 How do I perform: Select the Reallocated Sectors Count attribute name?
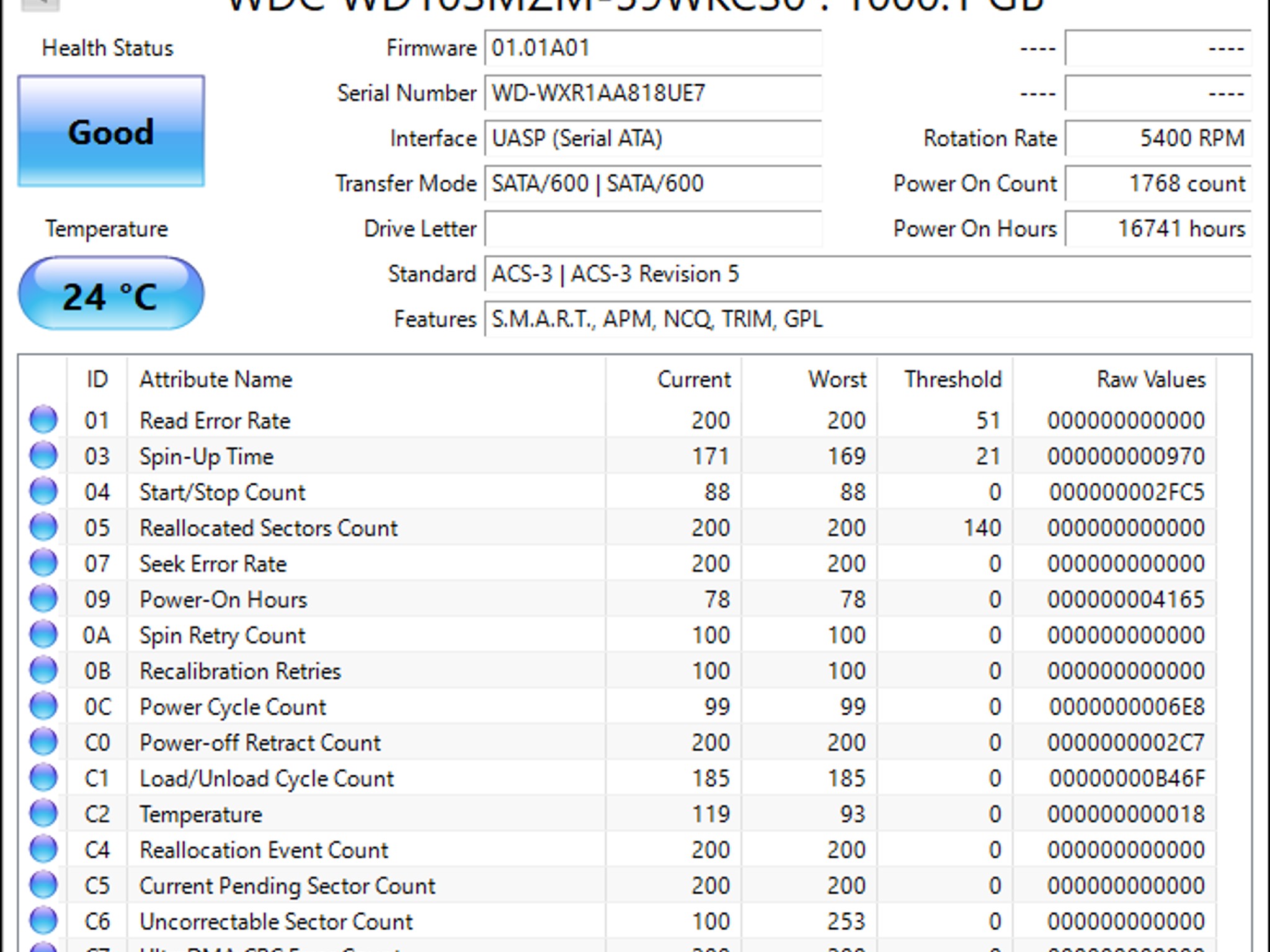269,528
